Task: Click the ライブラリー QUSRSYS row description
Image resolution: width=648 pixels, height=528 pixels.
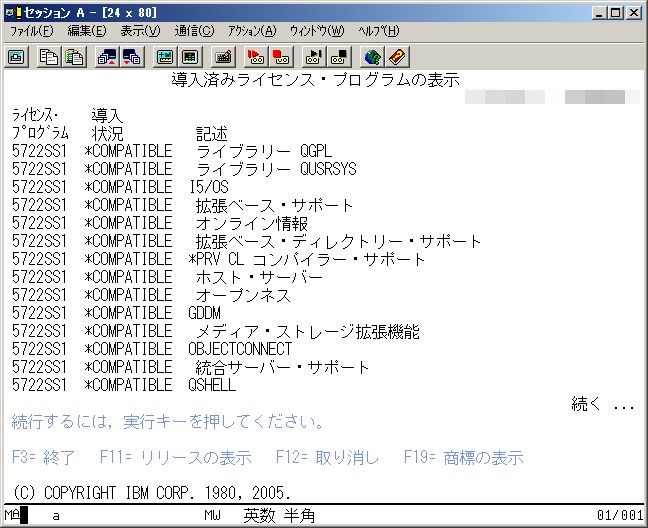Action: pyautogui.click(x=276, y=169)
